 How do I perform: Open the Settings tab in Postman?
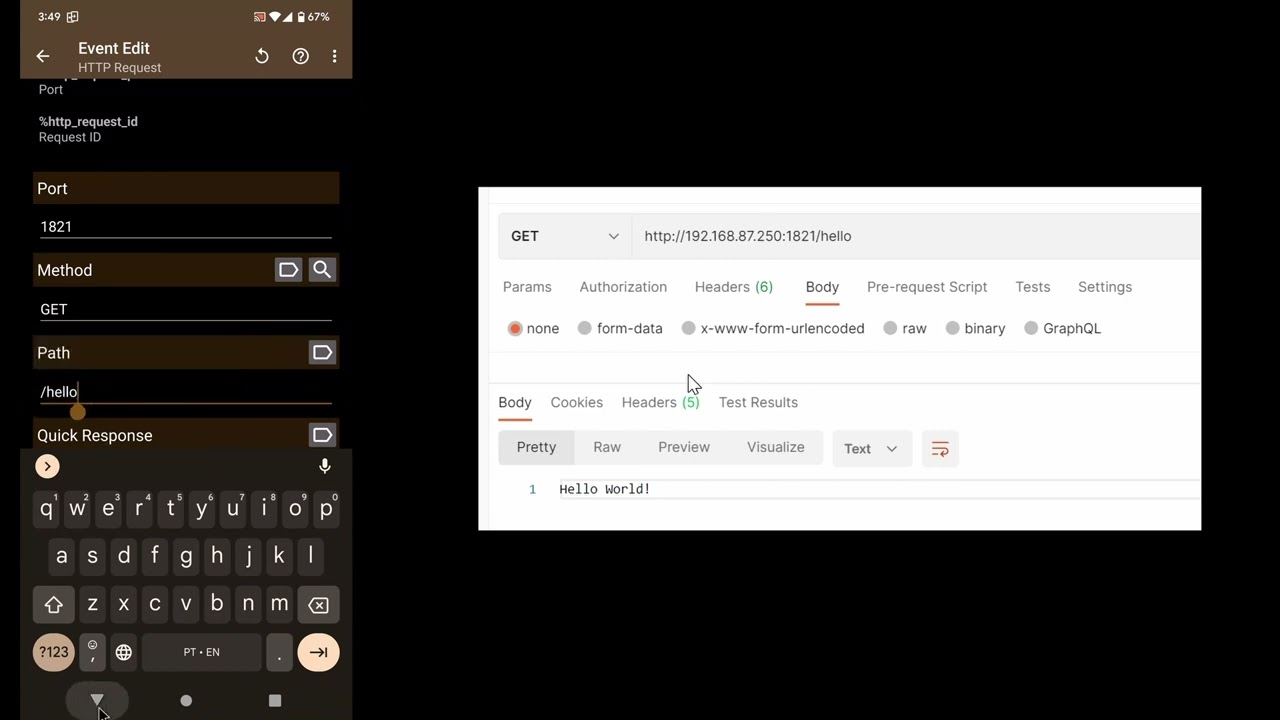click(x=1105, y=287)
